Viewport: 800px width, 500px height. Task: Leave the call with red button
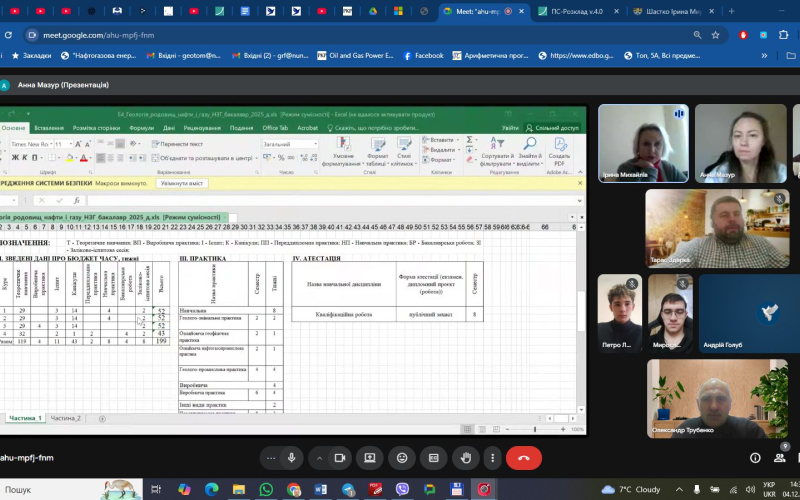tap(523, 457)
